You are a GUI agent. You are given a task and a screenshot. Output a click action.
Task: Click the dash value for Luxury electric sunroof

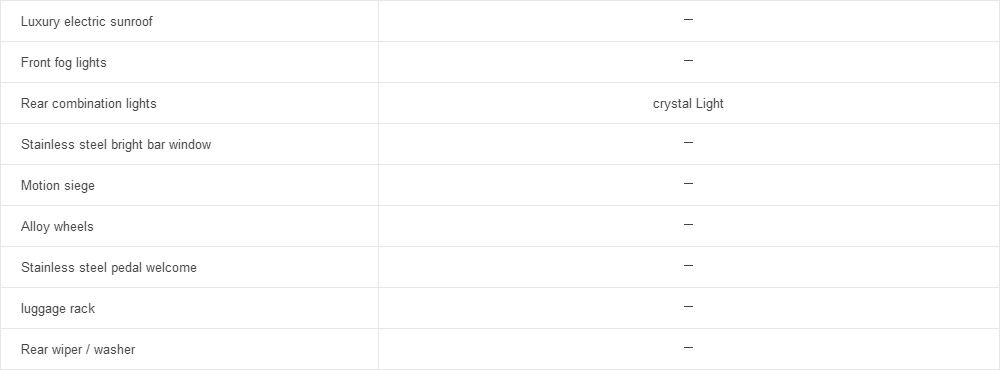[x=688, y=20]
